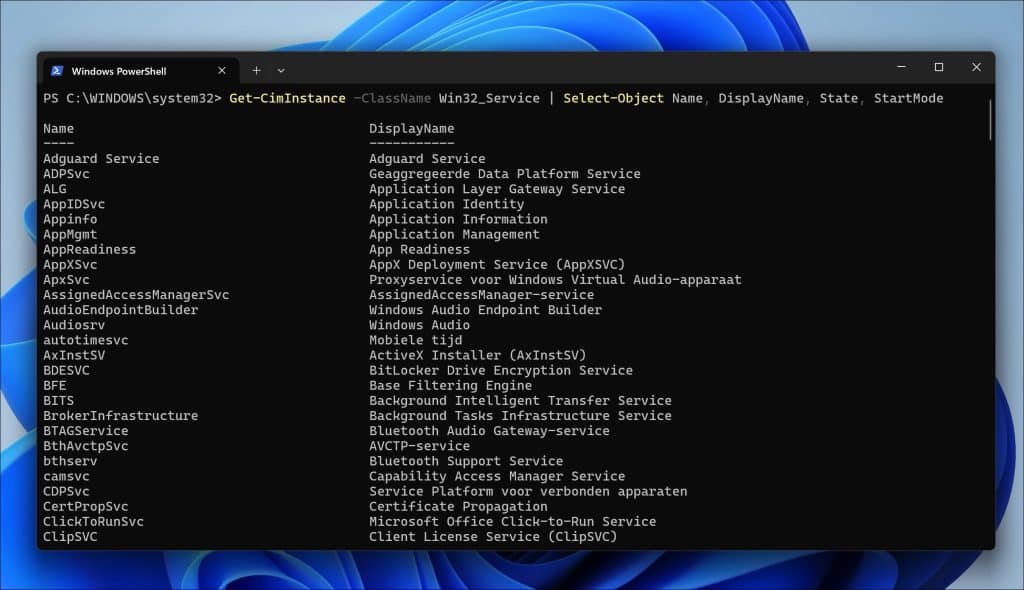Click the Audiosrv service name
Screen dimensions: 1024x590
74,325
